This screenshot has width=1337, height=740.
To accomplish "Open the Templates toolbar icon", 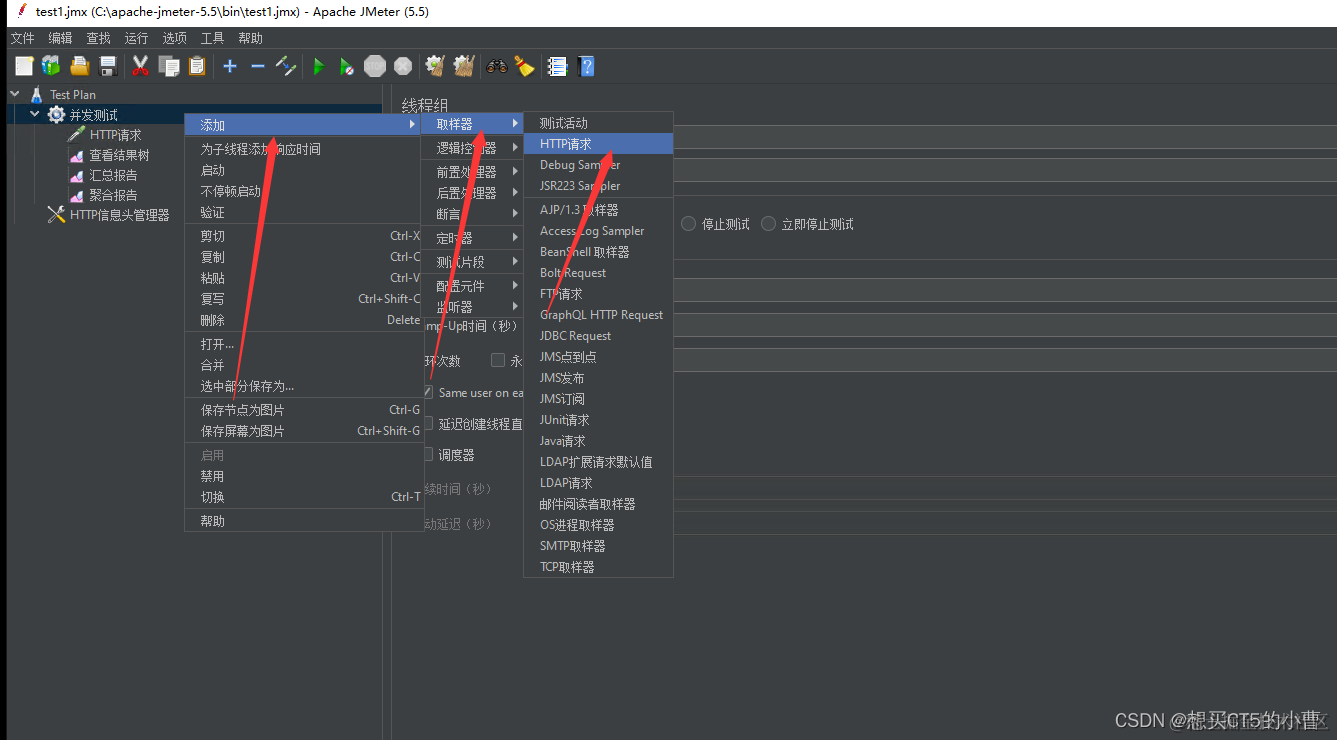I will coord(51,66).
